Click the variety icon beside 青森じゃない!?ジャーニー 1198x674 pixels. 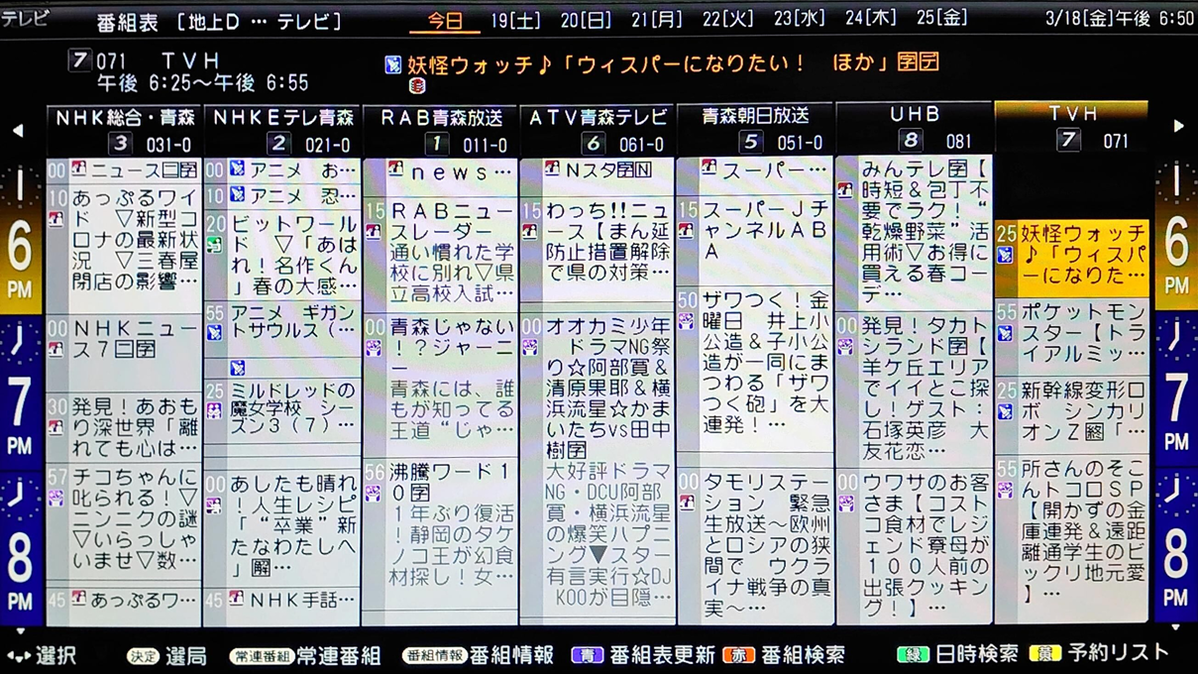tap(373, 348)
